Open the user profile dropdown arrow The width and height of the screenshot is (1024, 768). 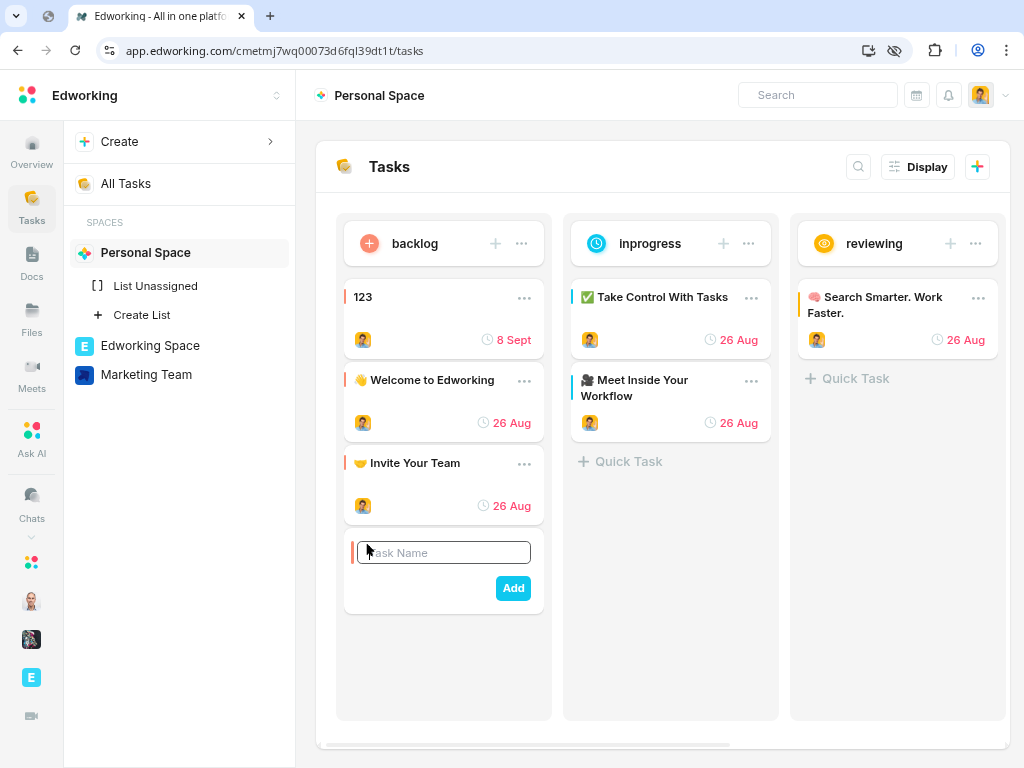coord(1006,96)
